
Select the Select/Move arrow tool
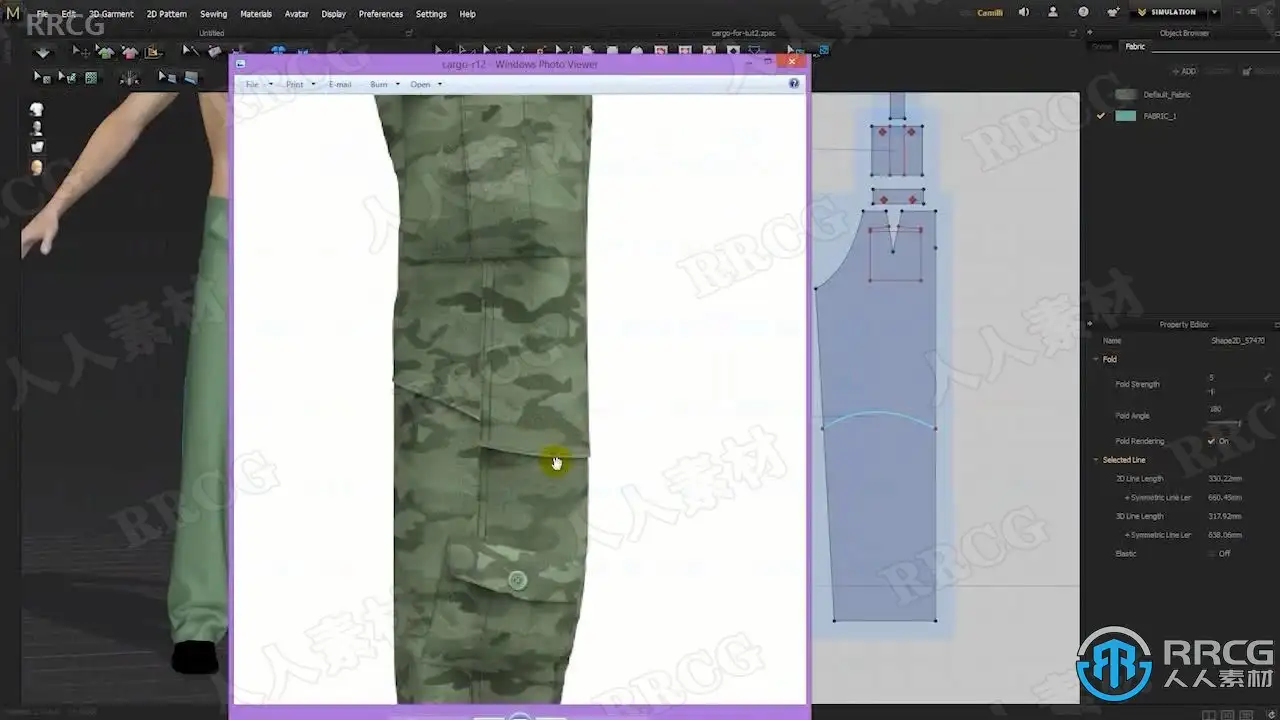tap(80, 52)
